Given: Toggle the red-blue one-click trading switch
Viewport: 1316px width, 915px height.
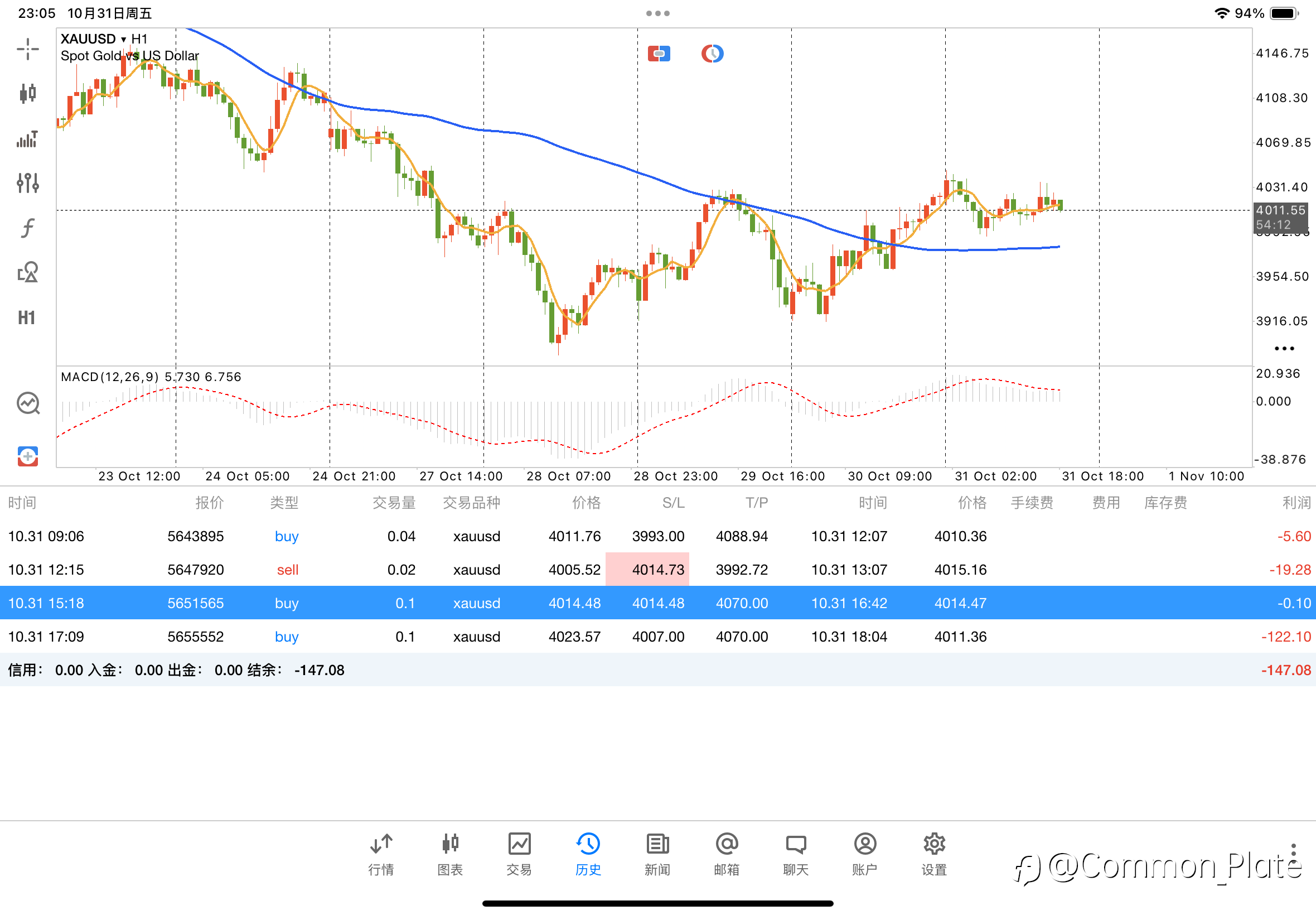Looking at the screenshot, I should pyautogui.click(x=659, y=54).
